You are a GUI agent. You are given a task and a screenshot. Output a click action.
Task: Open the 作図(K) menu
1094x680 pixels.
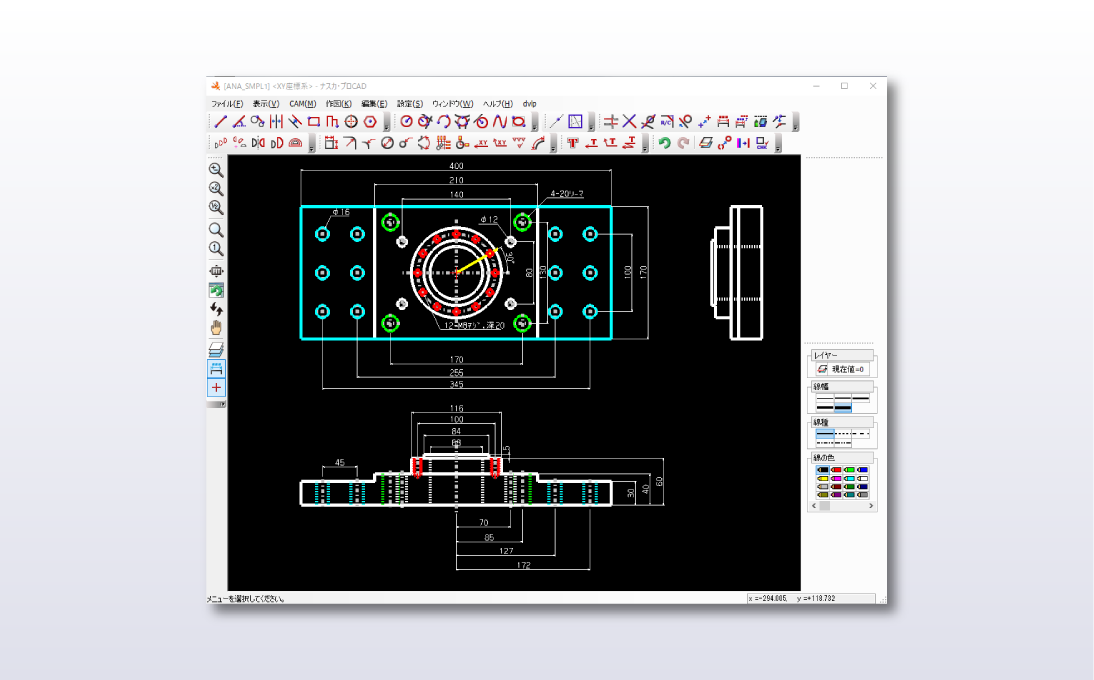338,104
